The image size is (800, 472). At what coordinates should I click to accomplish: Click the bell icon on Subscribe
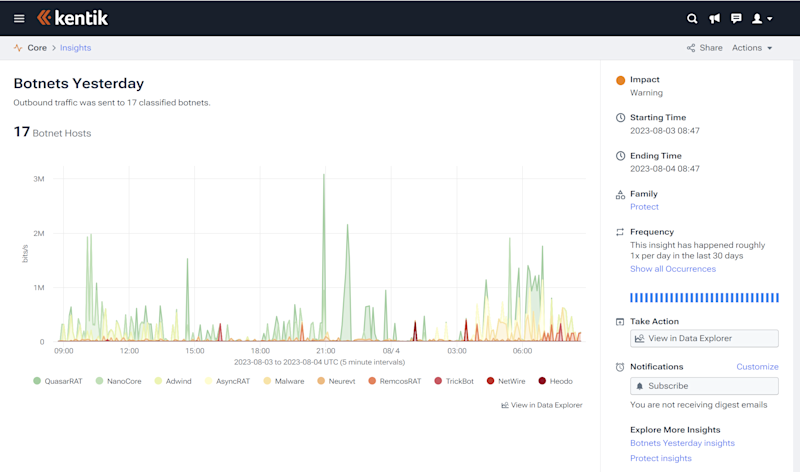click(639, 386)
